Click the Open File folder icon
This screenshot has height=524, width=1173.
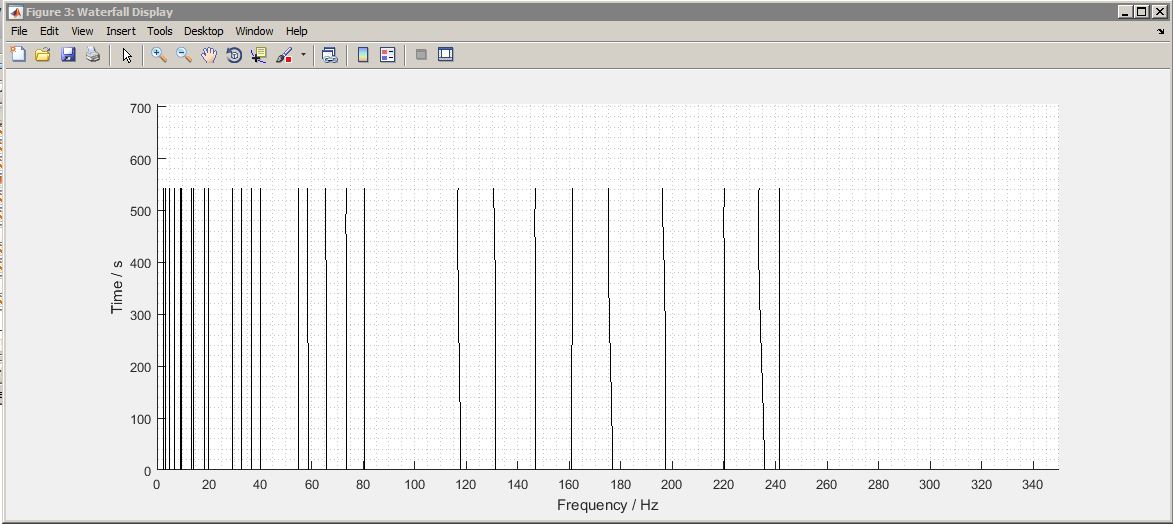click(42, 55)
